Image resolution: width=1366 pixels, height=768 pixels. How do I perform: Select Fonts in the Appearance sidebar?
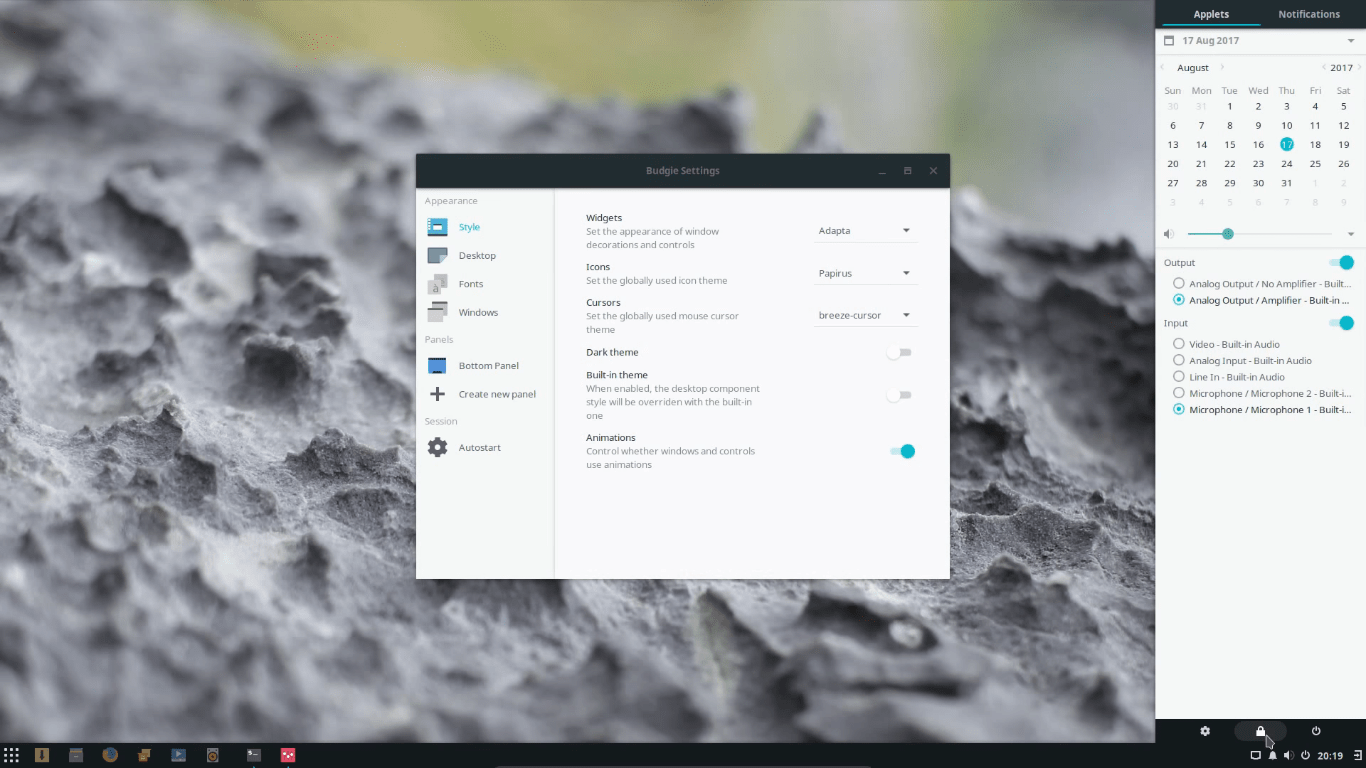pyautogui.click(x=485, y=284)
